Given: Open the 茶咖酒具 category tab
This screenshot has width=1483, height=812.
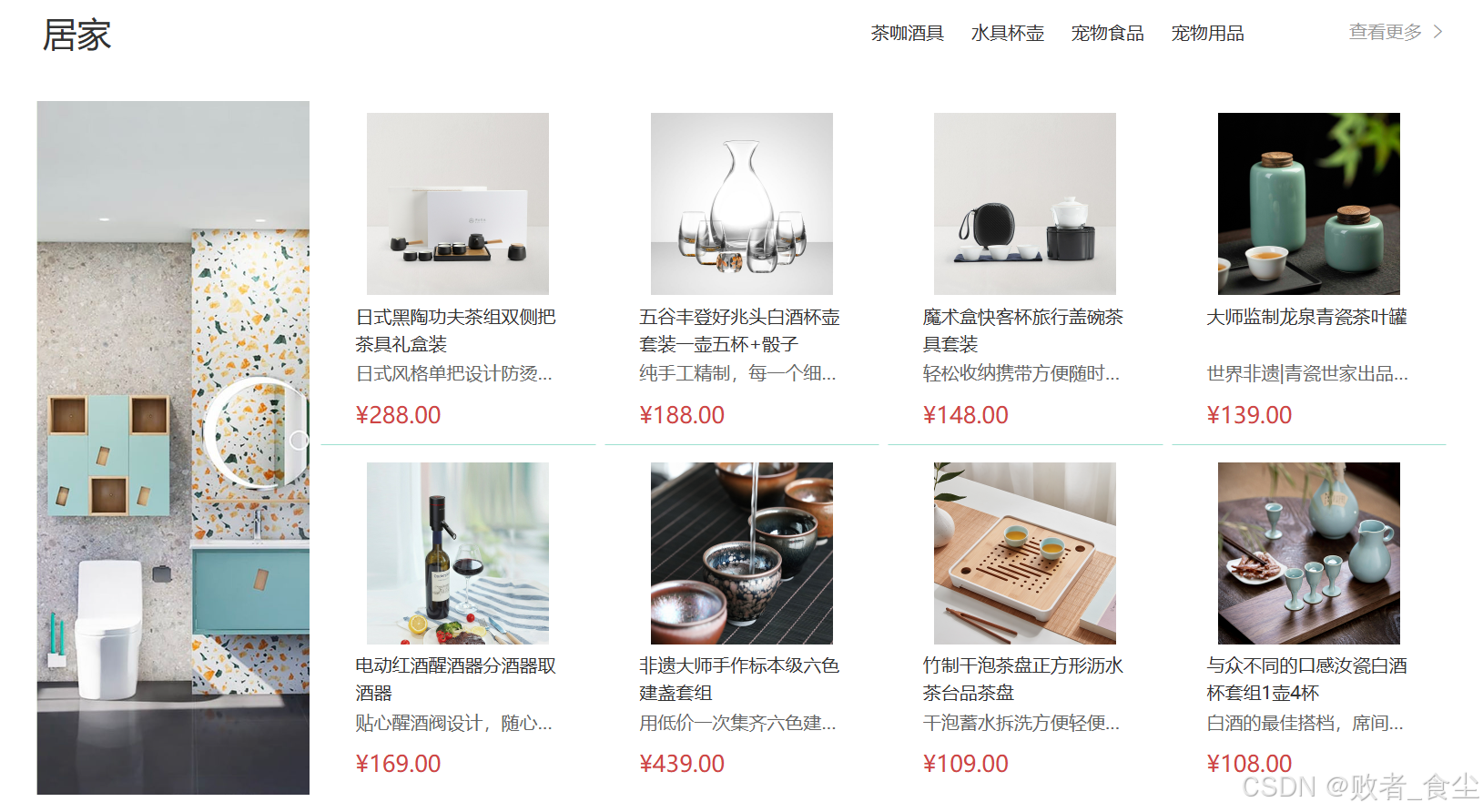Looking at the screenshot, I should coord(907,34).
